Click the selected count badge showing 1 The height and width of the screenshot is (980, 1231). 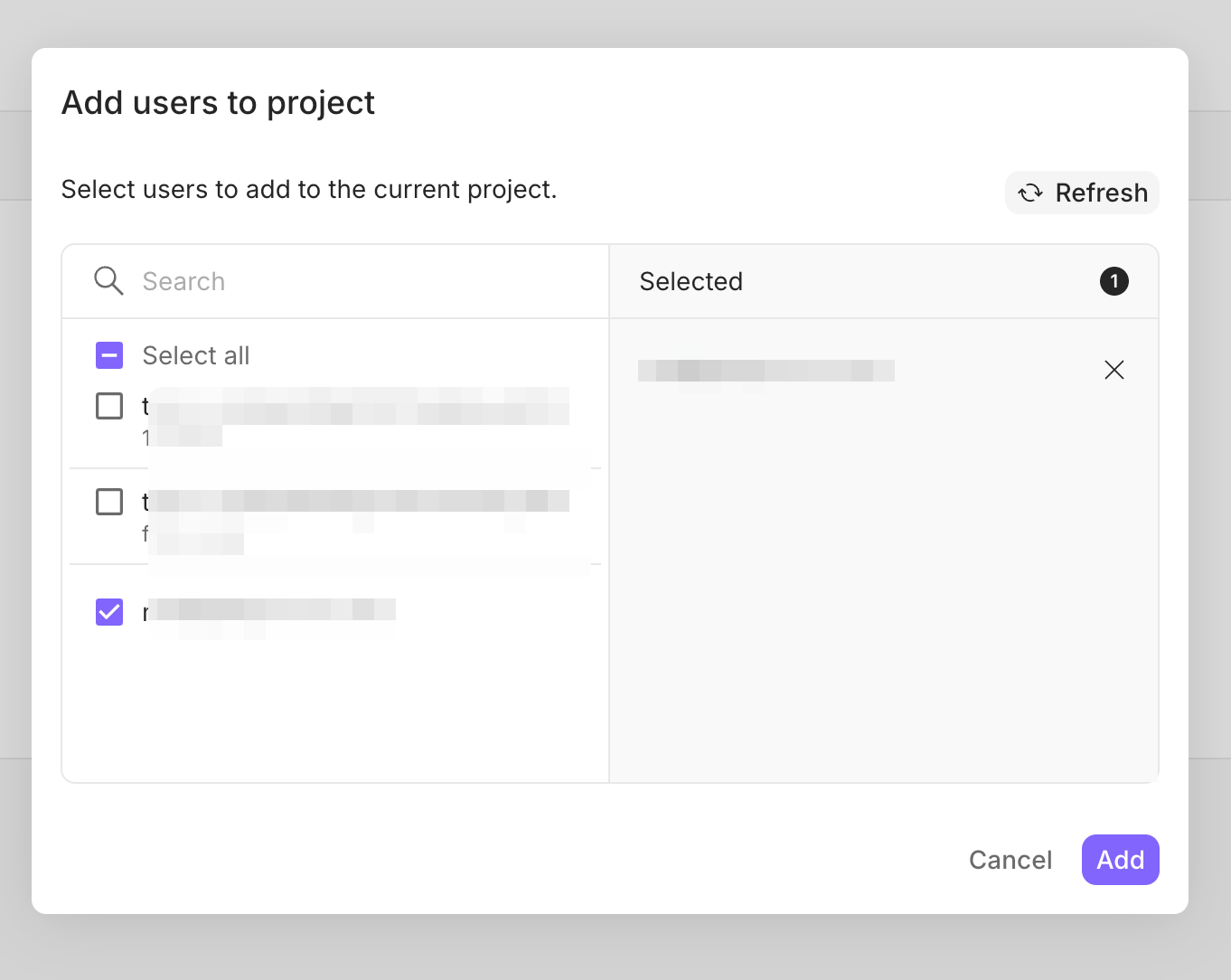pyautogui.click(x=1114, y=281)
